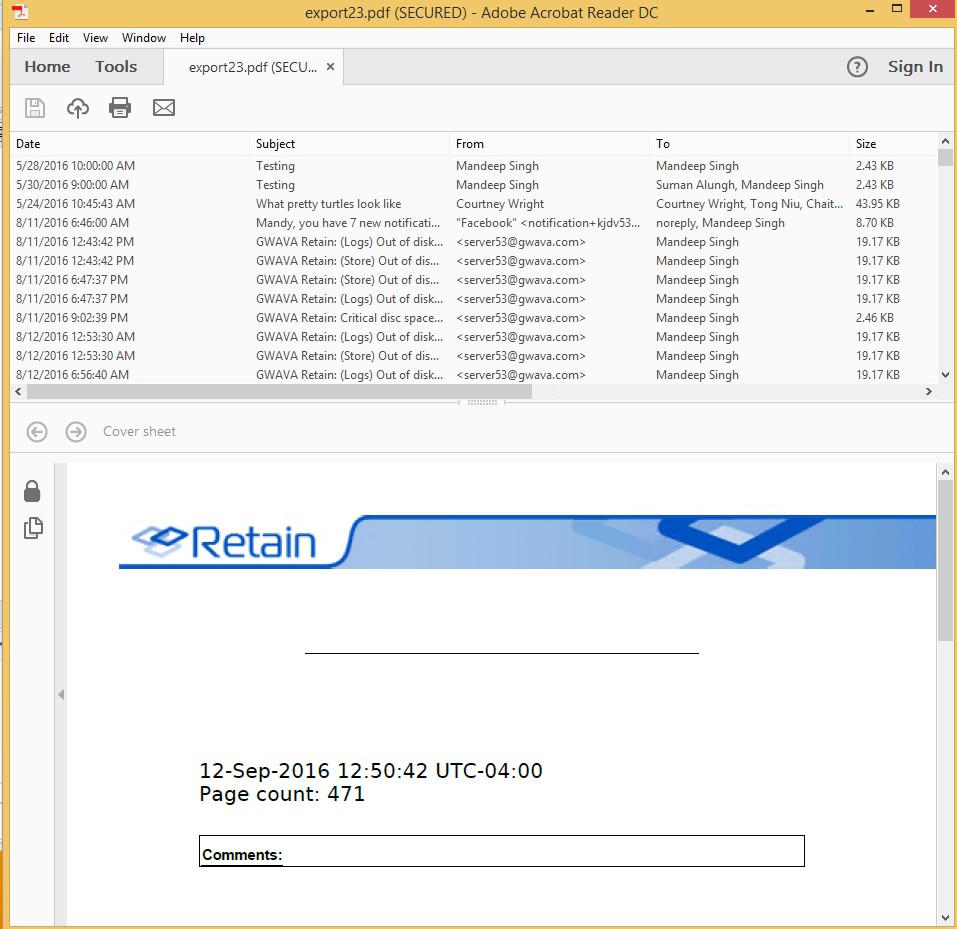Select 8/11/2016 12:43:42 PM (Store) email
957x929 pixels.
[x=474, y=261]
